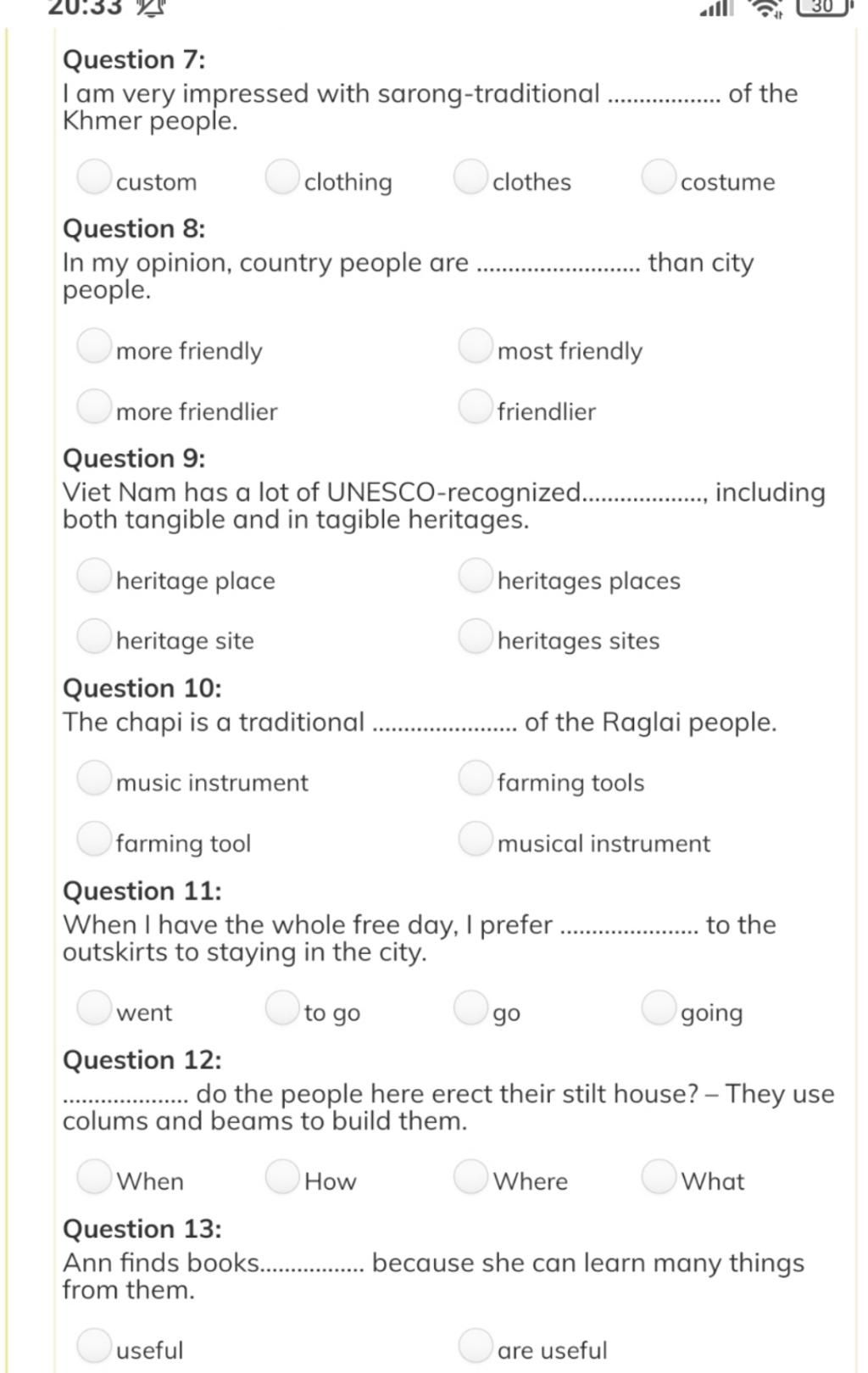Image resolution: width=868 pixels, height=1373 pixels.
Task: Select 'custom' answer for Question 7
Action: 94,177
